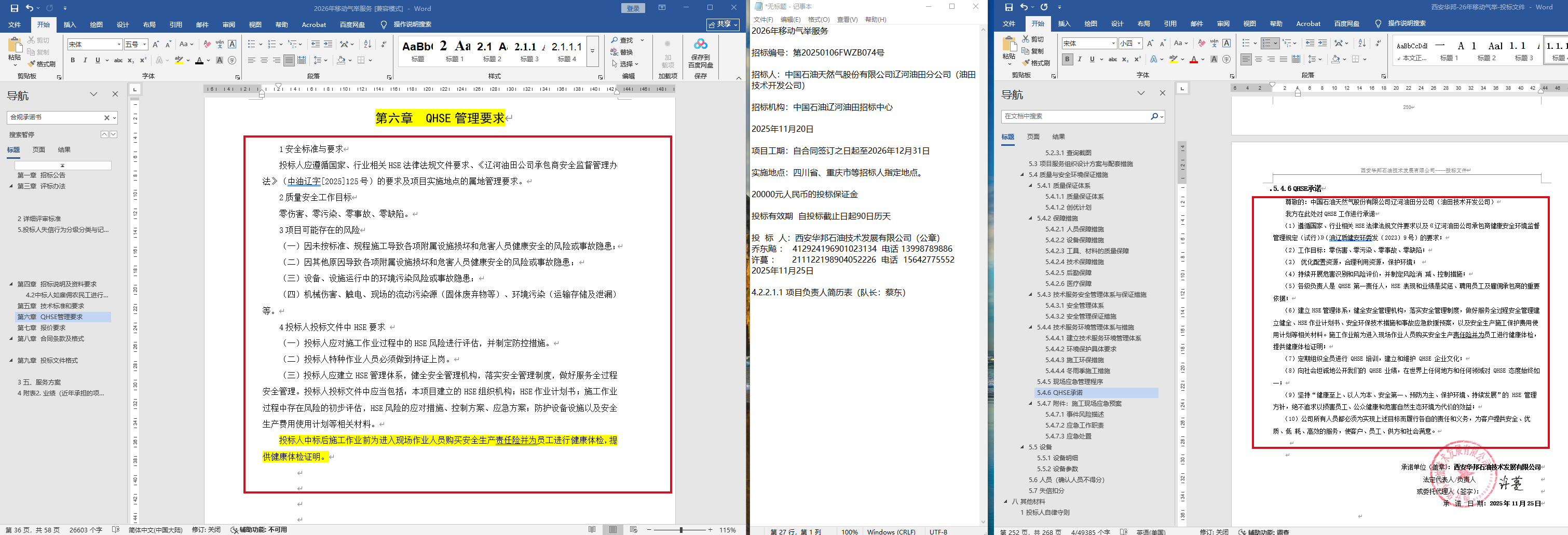Toggle Bold in left Word ribbon
Viewport: 1568px width, 535px height.
click(73, 60)
